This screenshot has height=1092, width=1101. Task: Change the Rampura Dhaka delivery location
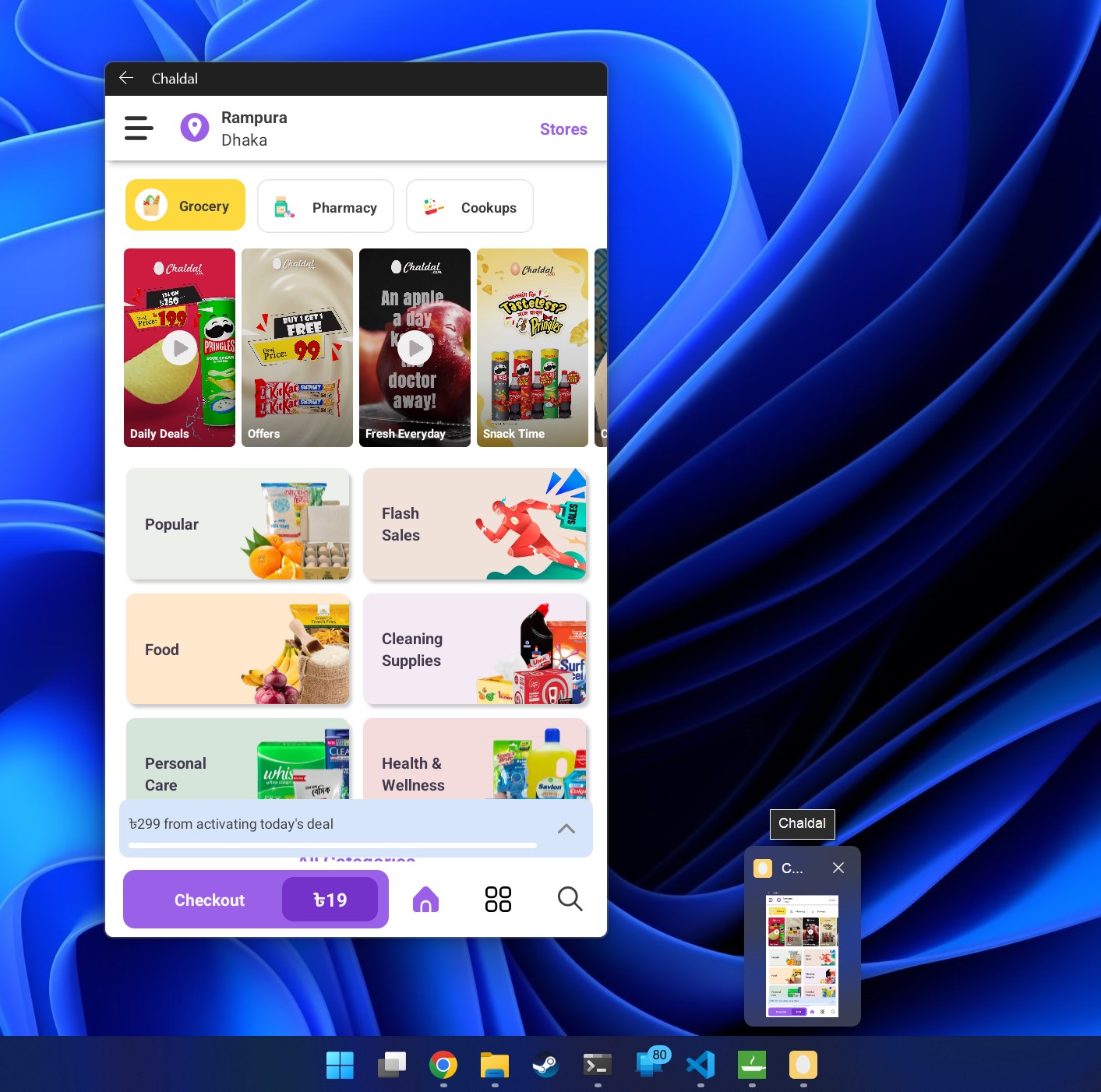[x=254, y=129]
